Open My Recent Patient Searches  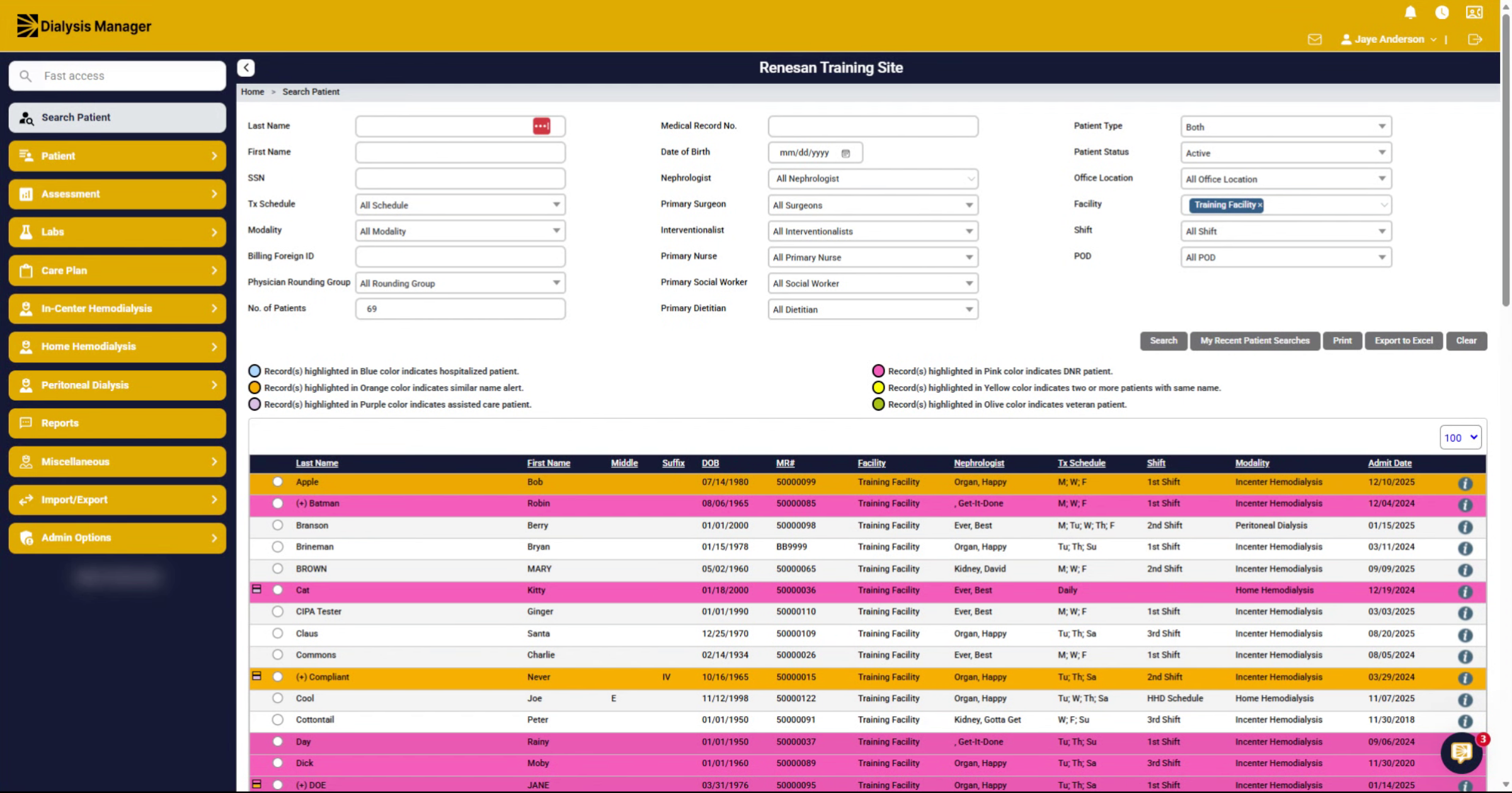1254,341
